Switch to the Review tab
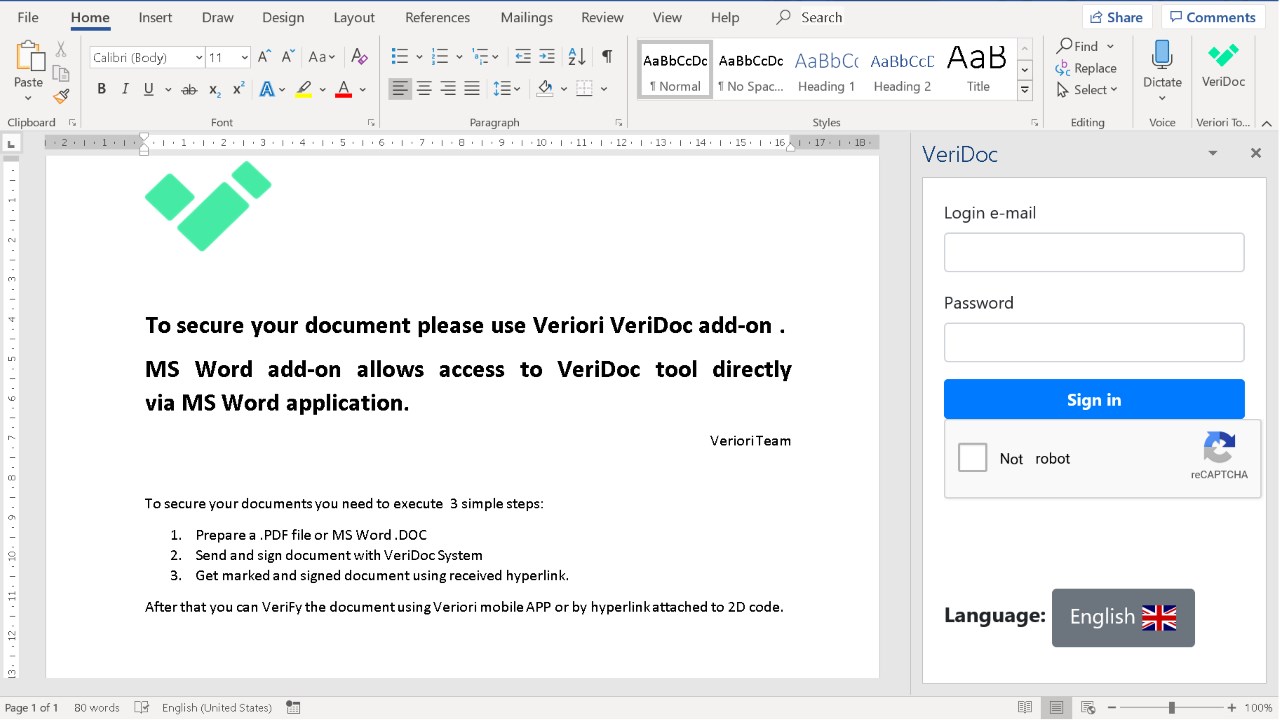This screenshot has width=1280, height=720. (602, 17)
